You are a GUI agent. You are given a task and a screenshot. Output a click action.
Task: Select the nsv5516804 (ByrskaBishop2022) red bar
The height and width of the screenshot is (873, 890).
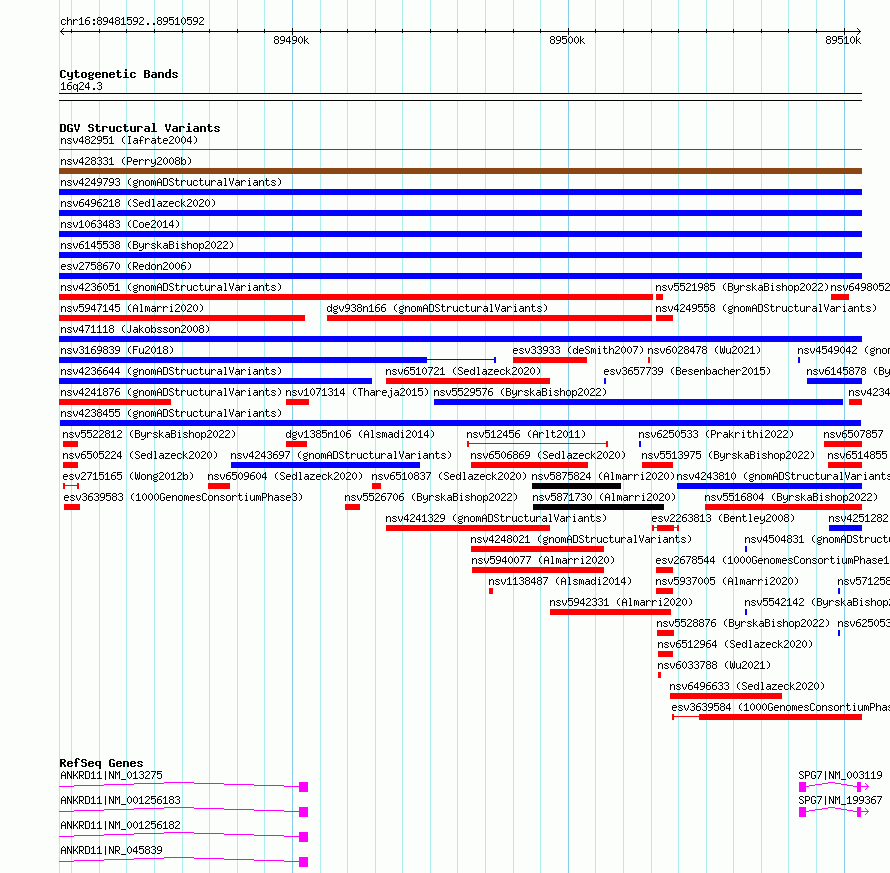point(783,507)
